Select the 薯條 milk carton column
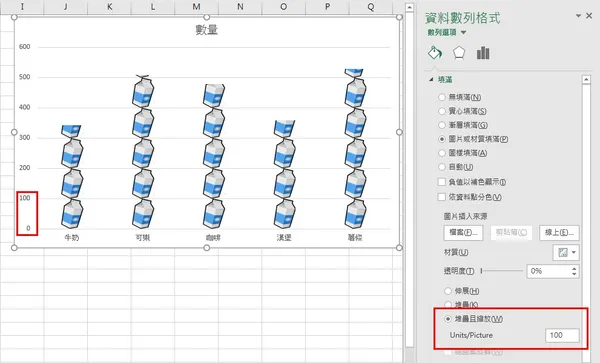600x363 pixels. point(355,149)
